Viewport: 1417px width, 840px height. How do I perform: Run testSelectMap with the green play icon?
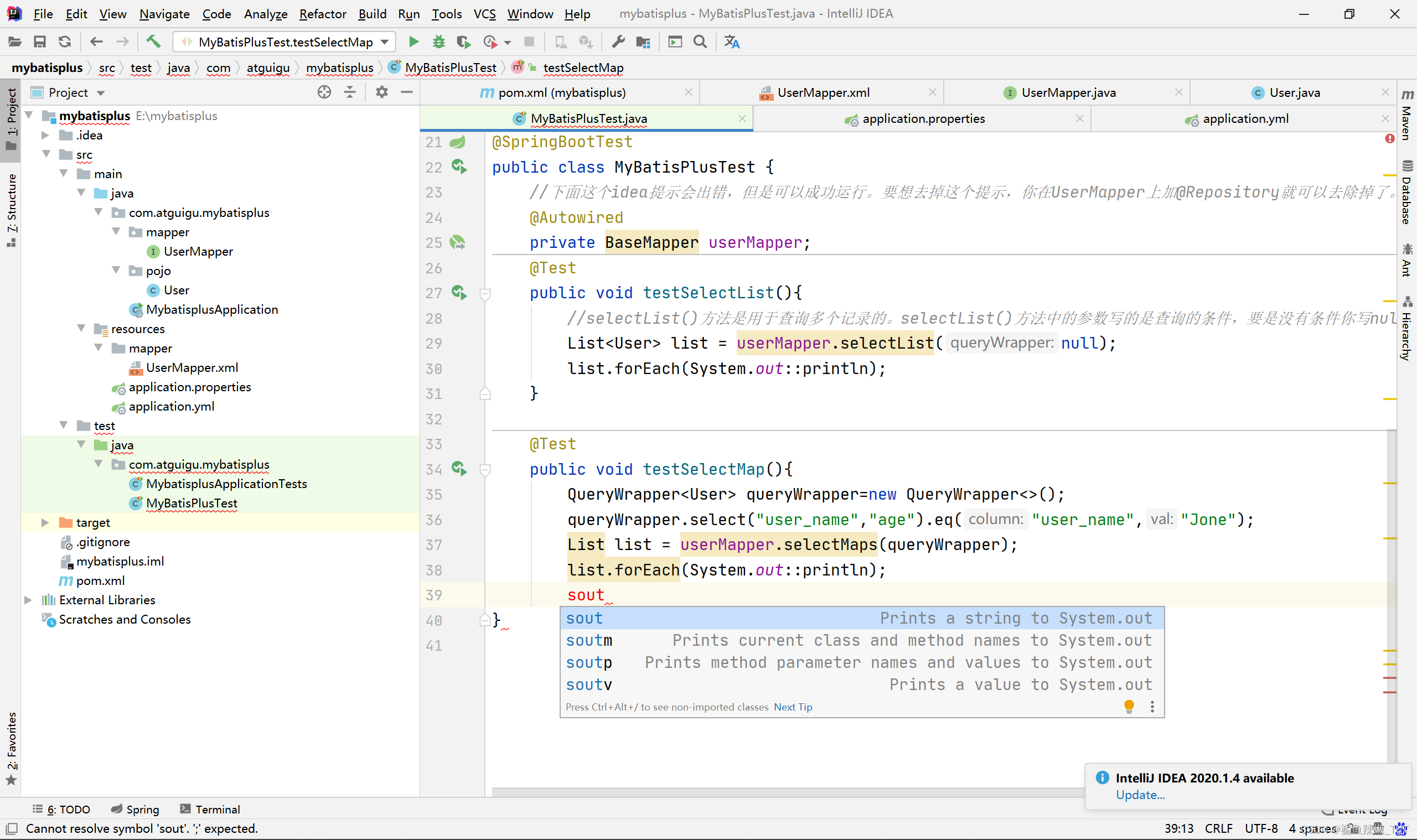click(414, 42)
